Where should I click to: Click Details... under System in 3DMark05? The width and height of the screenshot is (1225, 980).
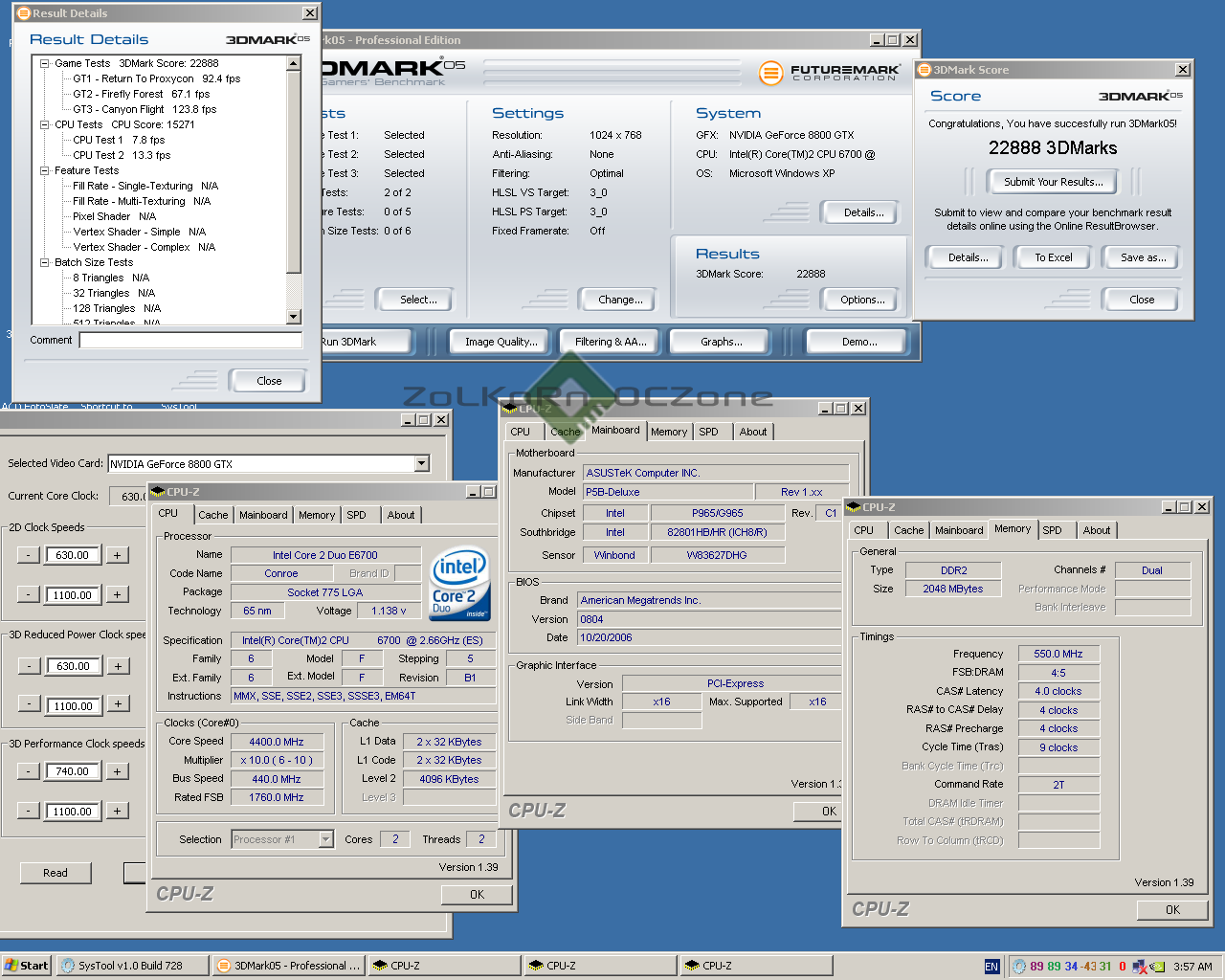[x=863, y=212]
